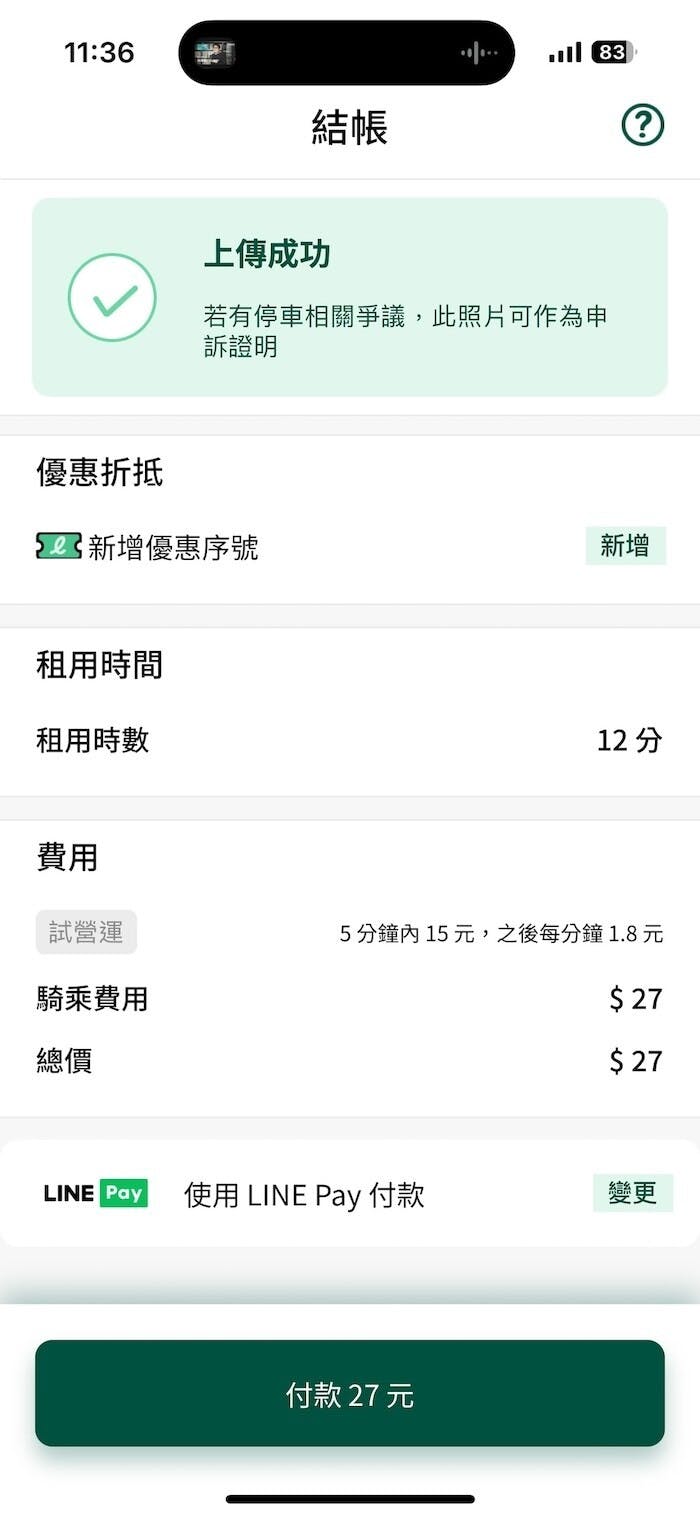Tap the 上傳成功 heading in the banner

pyautogui.click(x=267, y=254)
